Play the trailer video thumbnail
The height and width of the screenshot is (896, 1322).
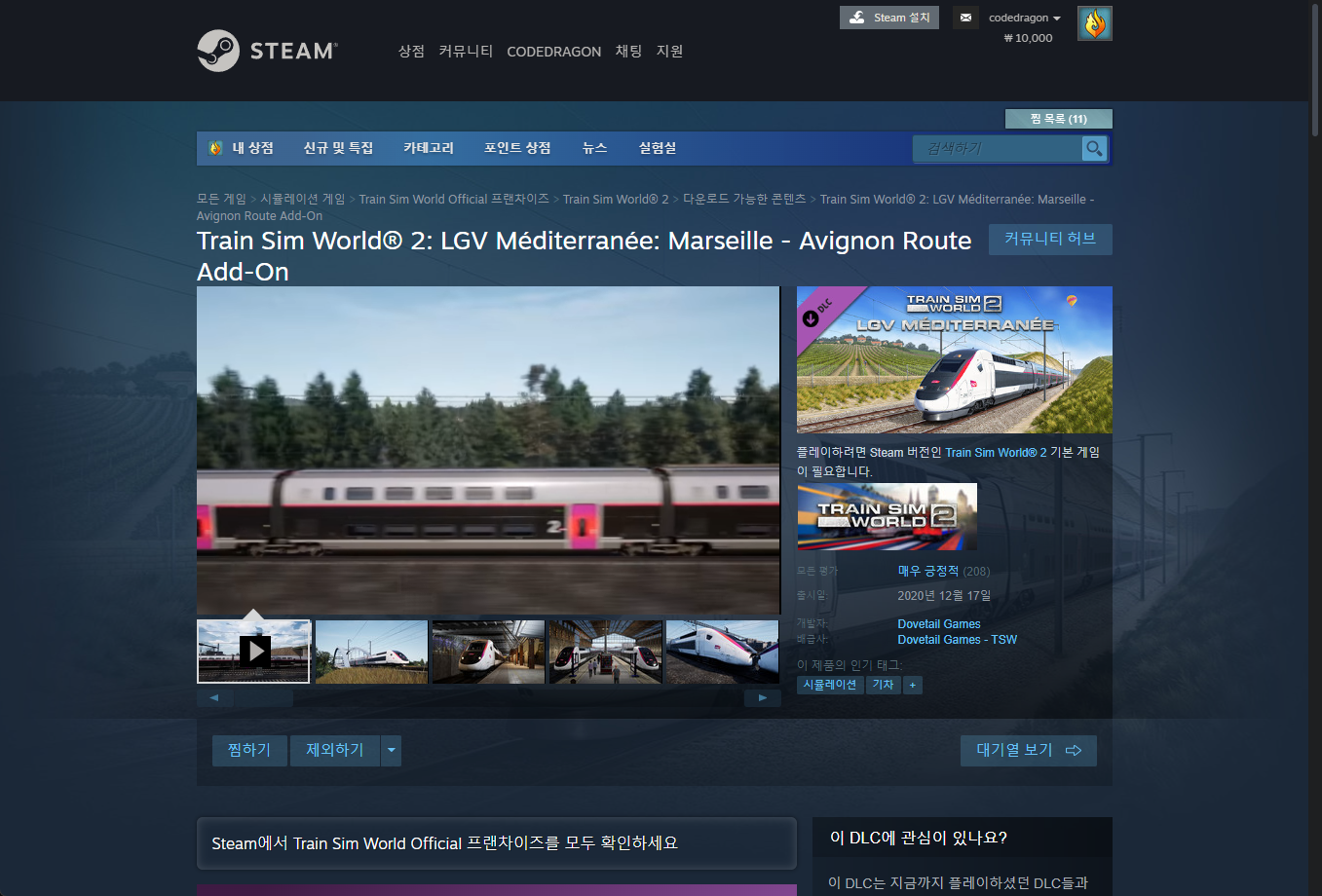(x=253, y=652)
